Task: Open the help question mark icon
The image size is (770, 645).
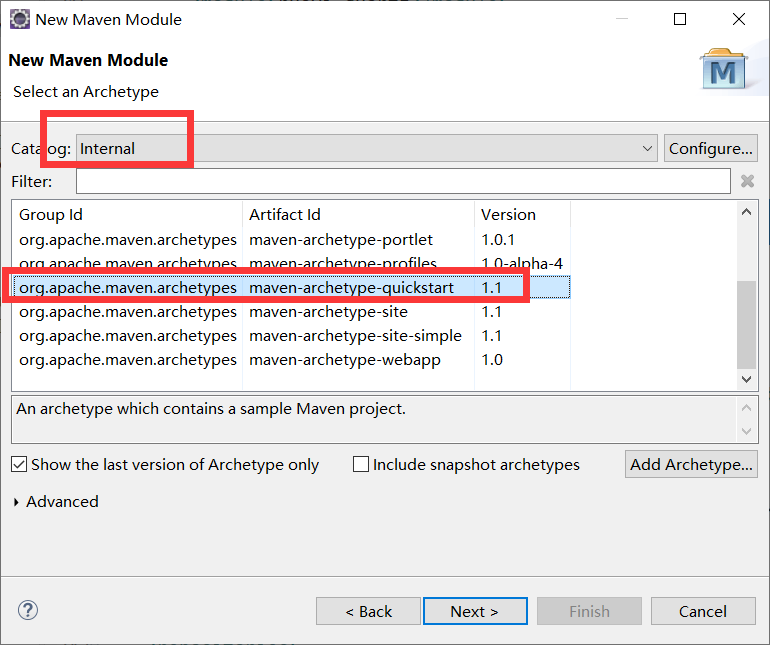Action: [x=28, y=611]
